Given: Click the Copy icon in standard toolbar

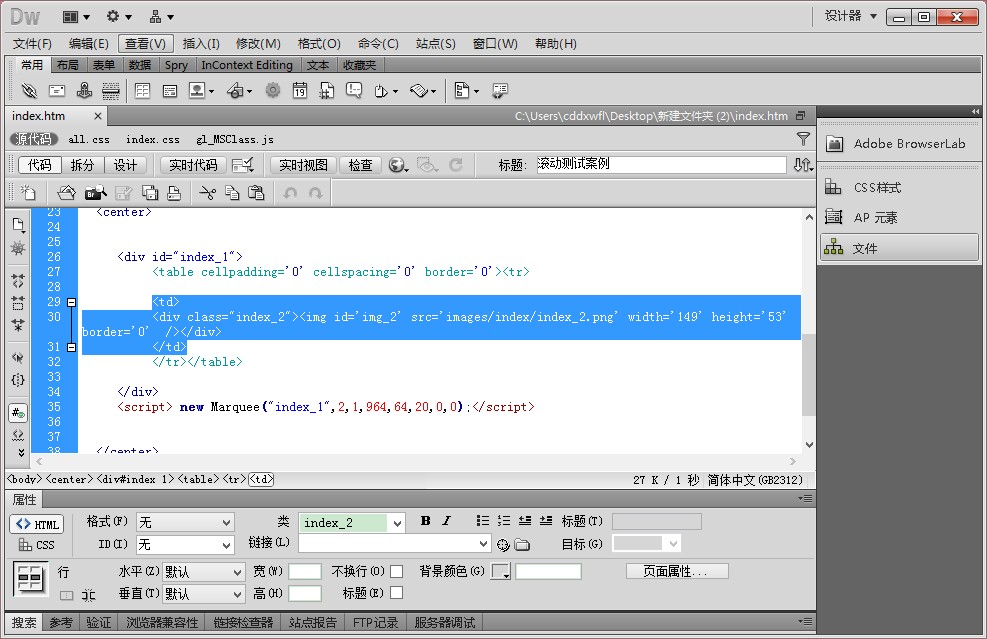Looking at the screenshot, I should [x=232, y=193].
